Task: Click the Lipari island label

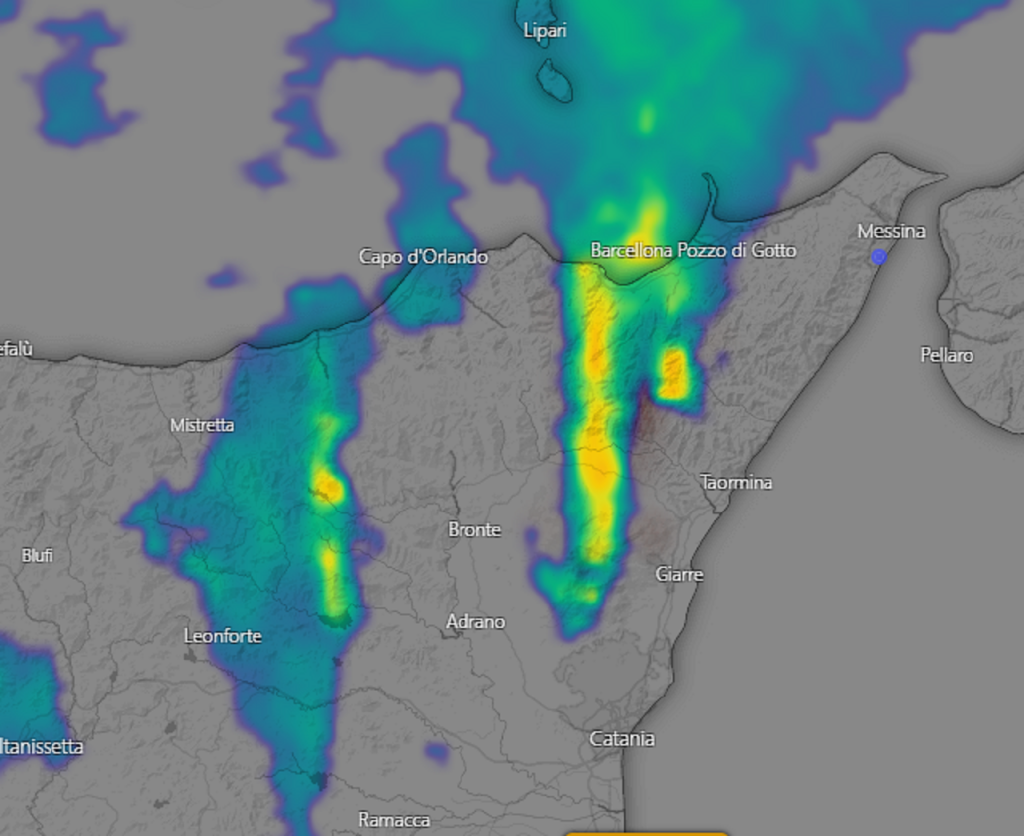Action: pos(545,30)
